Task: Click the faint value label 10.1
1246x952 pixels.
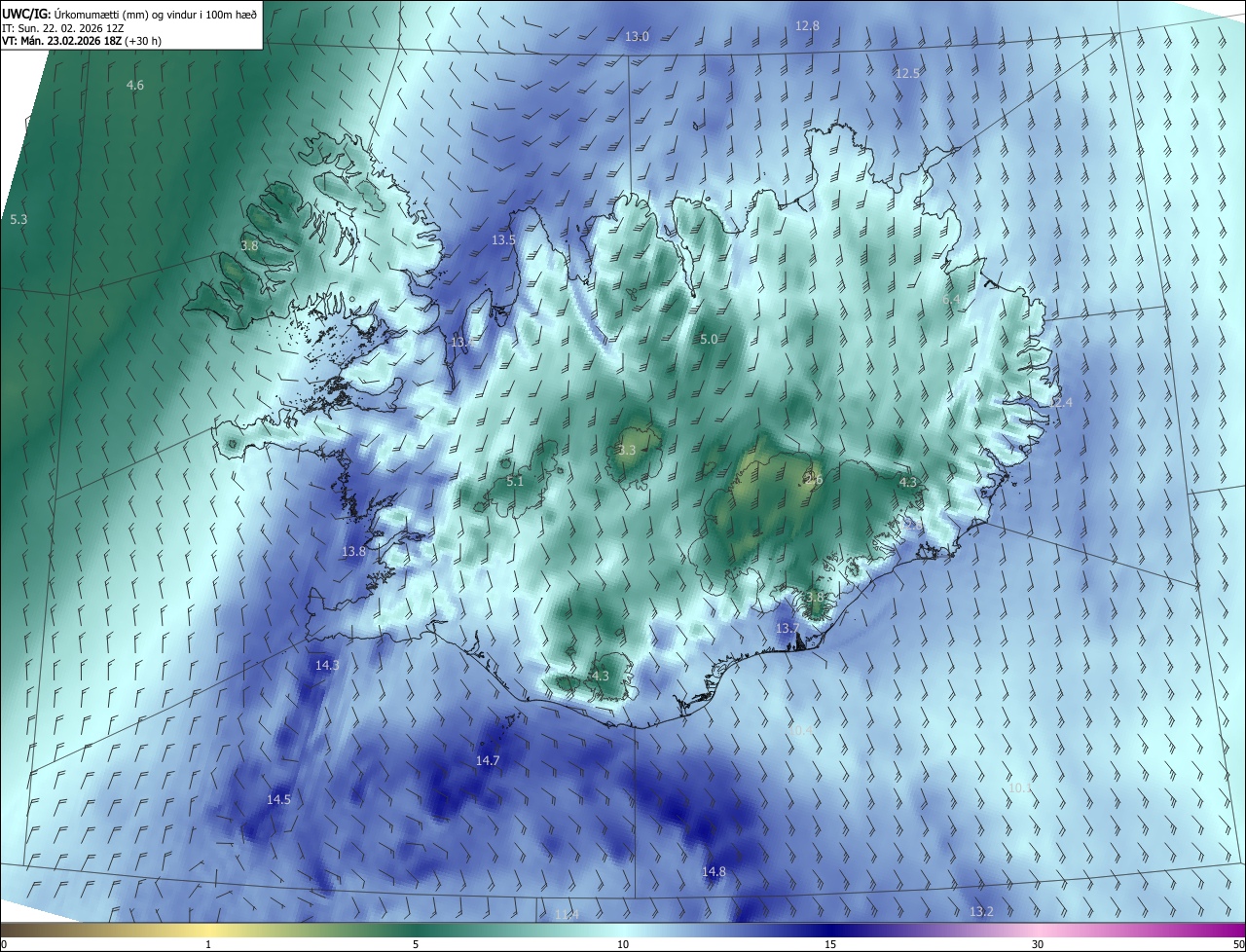Action: (1020, 787)
